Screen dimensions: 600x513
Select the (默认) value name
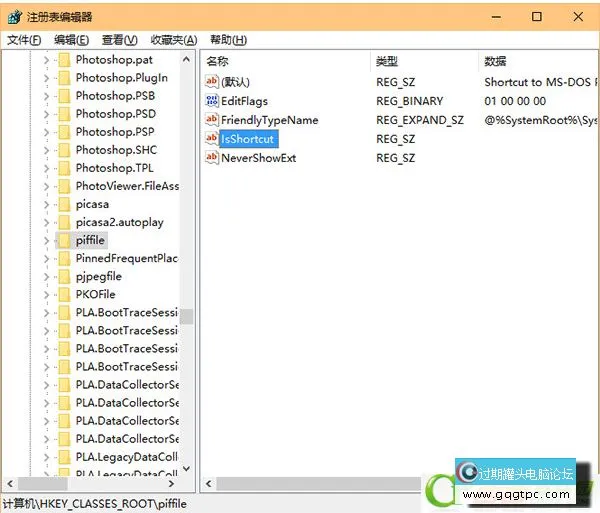[235, 82]
